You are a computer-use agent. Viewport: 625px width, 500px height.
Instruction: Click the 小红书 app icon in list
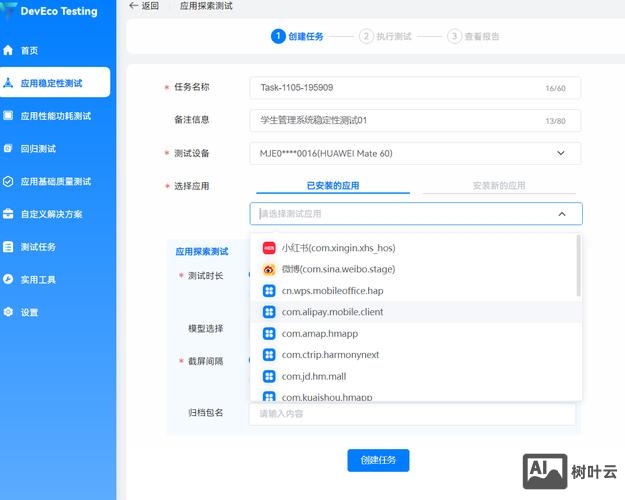point(269,248)
